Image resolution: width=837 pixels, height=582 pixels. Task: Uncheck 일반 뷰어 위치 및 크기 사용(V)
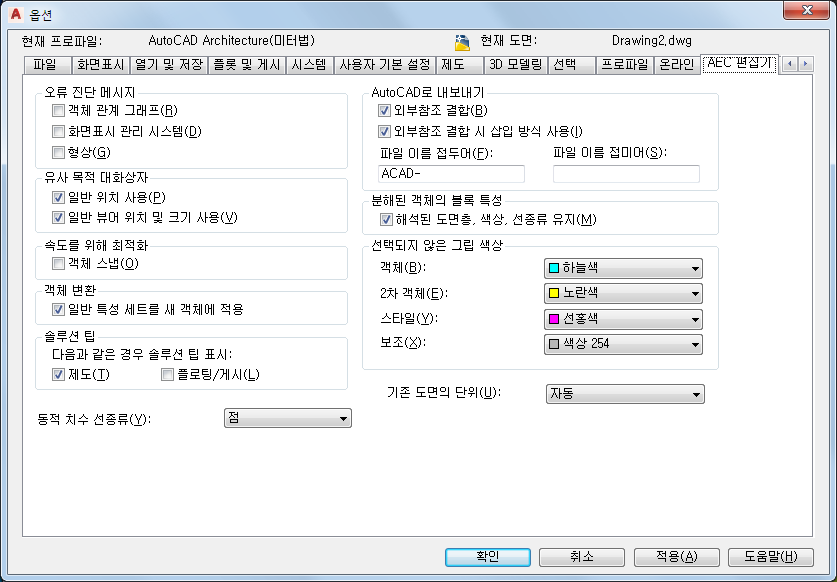[58, 218]
